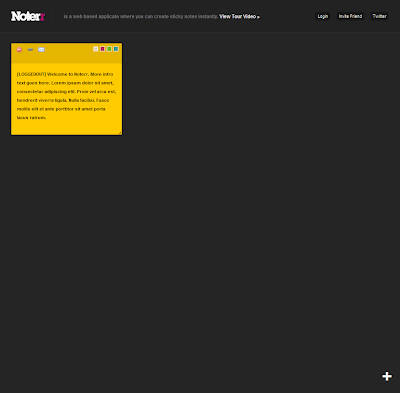Change note color to blue
The width and height of the screenshot is (400, 393).
pyautogui.click(x=116, y=49)
